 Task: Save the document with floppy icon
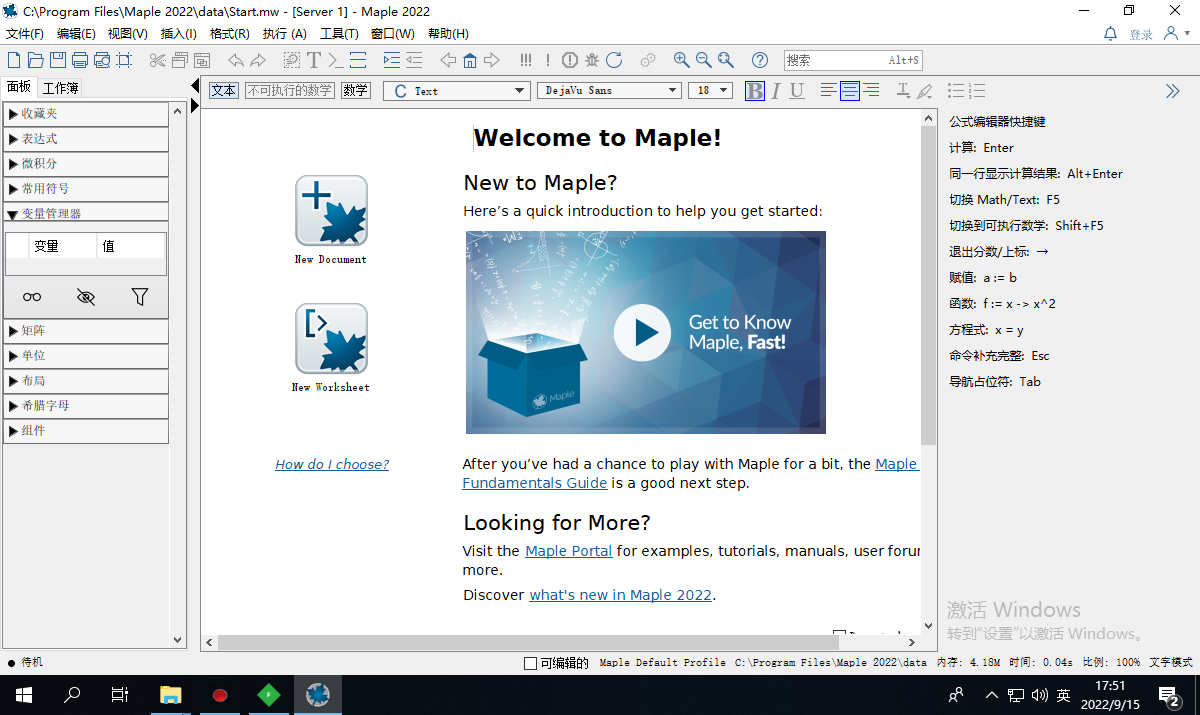tap(57, 60)
